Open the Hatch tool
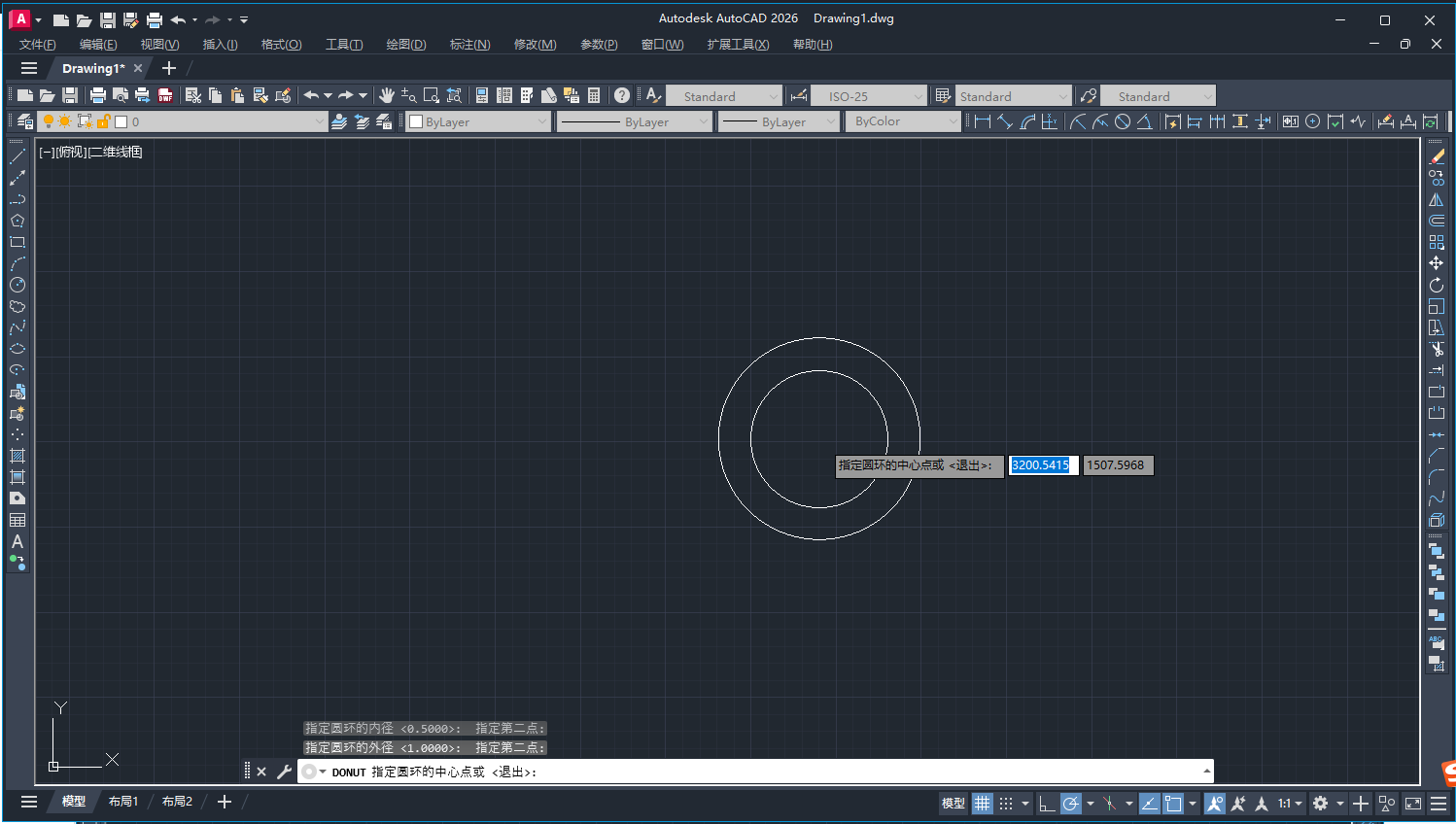The width and height of the screenshot is (1456, 824). tap(17, 456)
